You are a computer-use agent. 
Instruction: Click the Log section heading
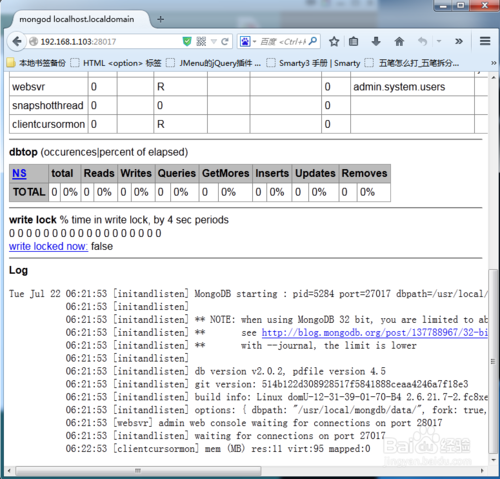click(x=18, y=270)
